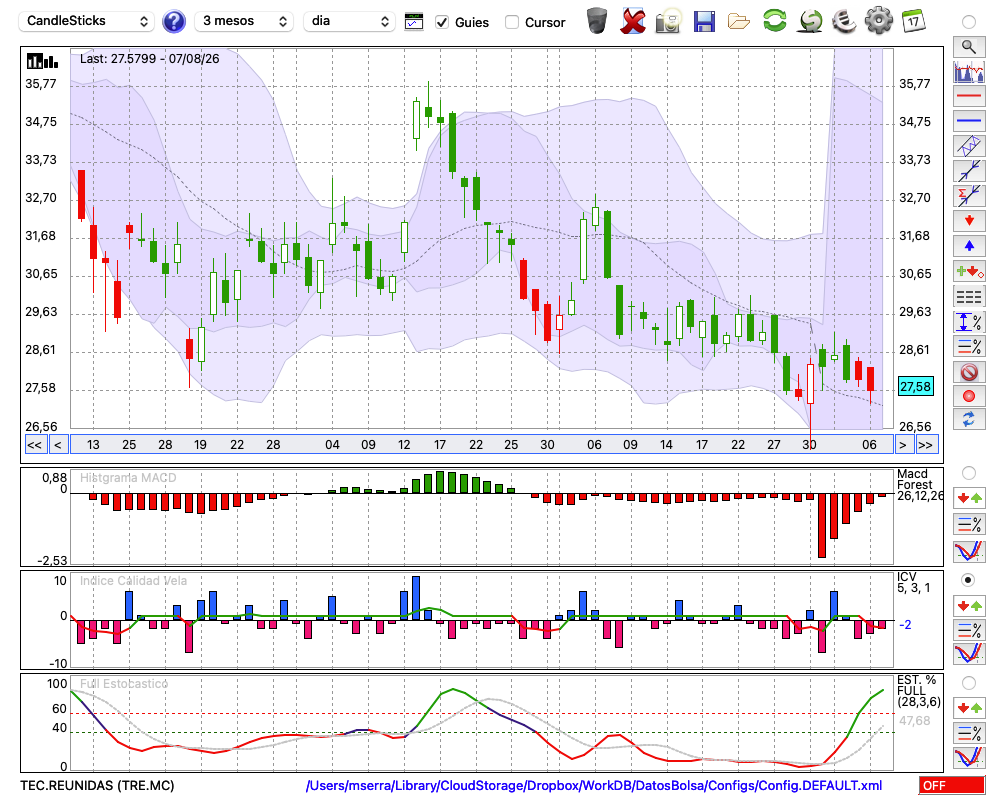This screenshot has width=1000, height=800.
Task: Click the blue floppy disk save icon
Action: [x=704, y=22]
